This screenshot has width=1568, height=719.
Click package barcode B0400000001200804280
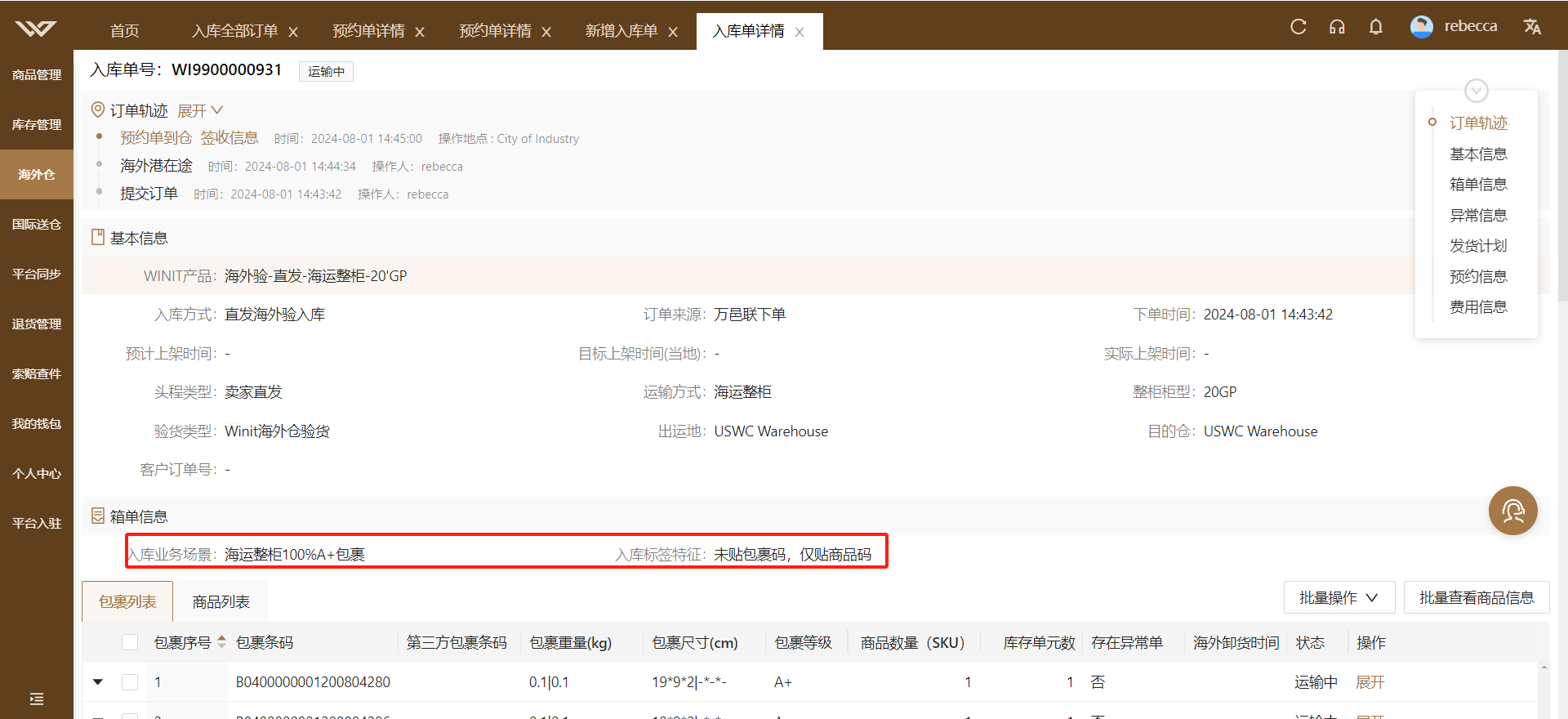(x=313, y=681)
